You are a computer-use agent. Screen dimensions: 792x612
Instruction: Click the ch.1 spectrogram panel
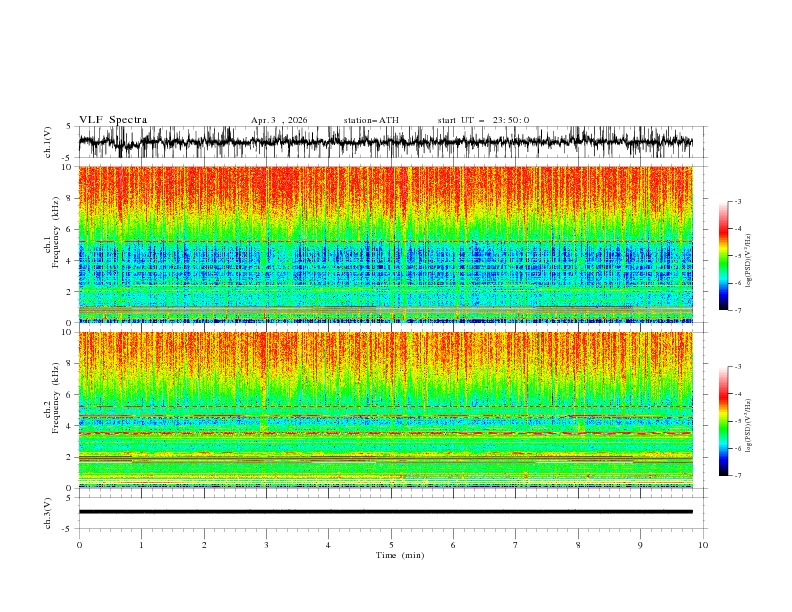385,244
